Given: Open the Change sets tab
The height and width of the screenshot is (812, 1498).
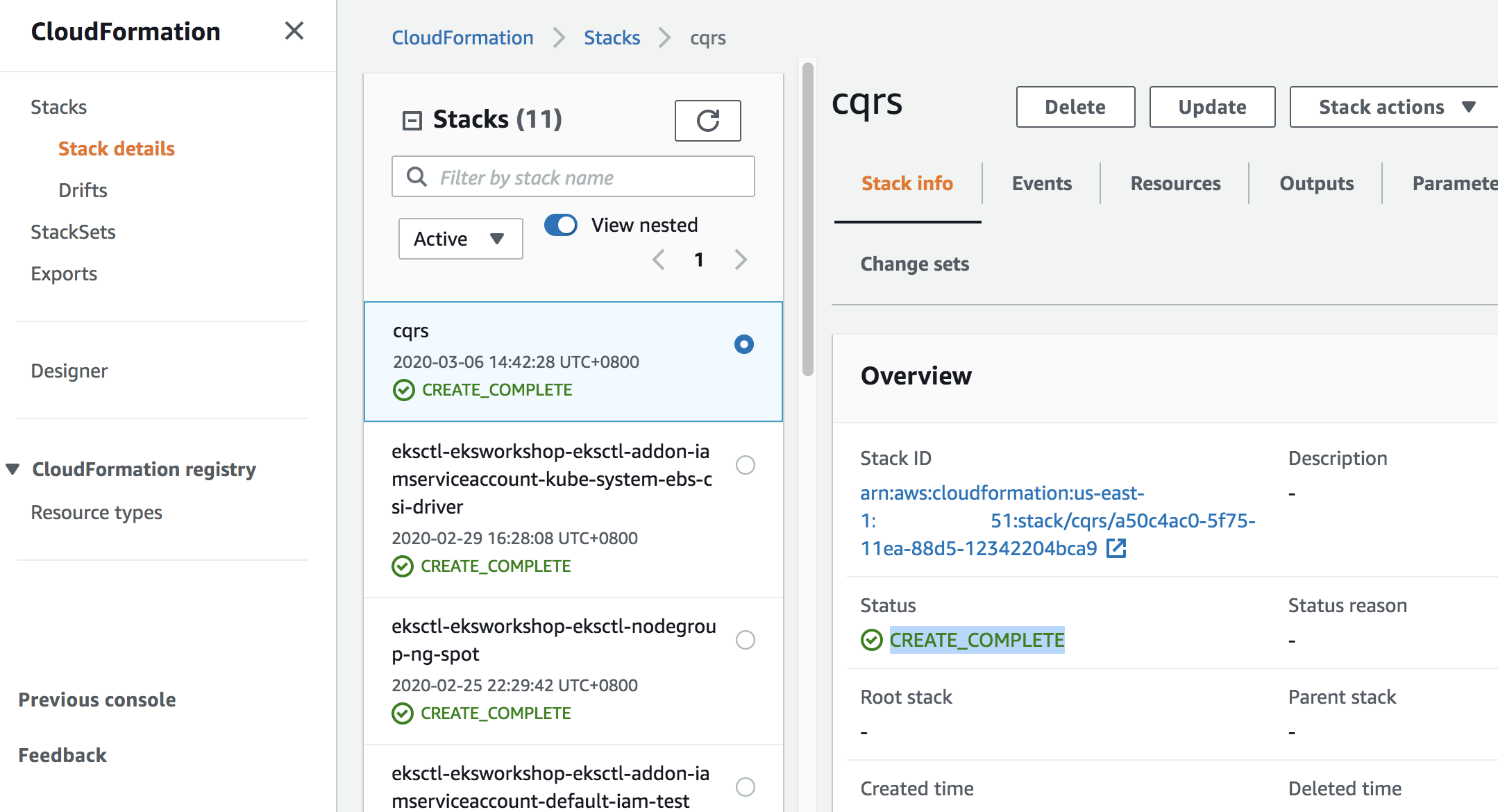Looking at the screenshot, I should coord(915,264).
